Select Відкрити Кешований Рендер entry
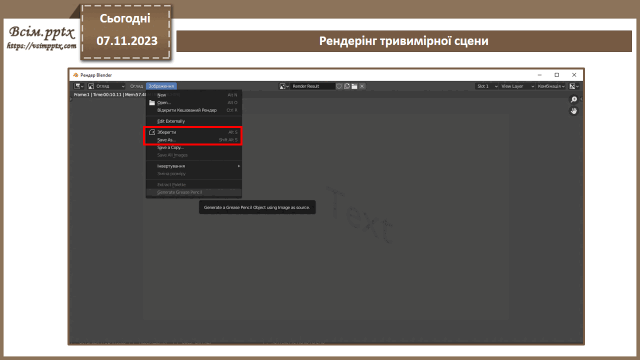This screenshot has width=640, height=360. tap(194, 110)
